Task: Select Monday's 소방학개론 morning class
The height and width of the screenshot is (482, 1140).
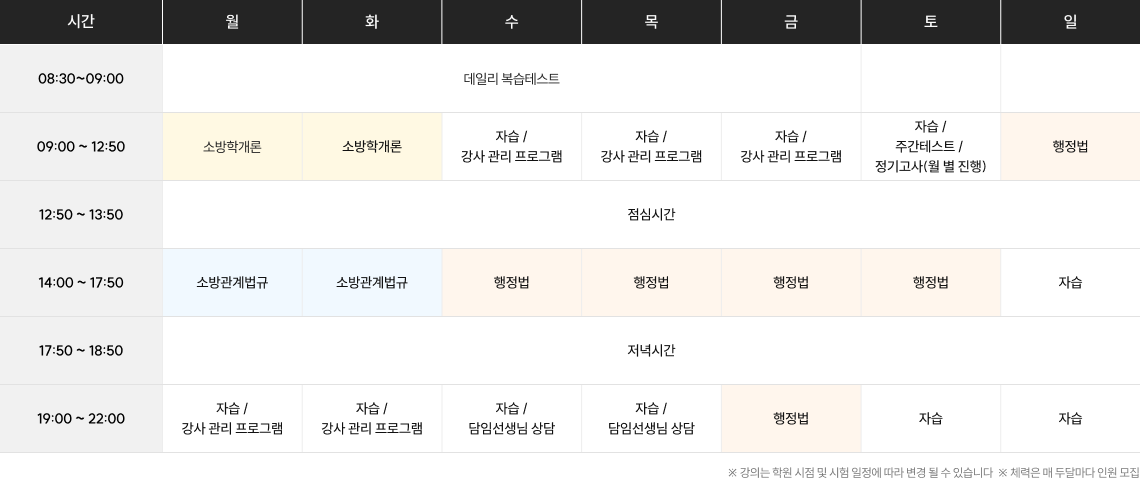Action: point(232,147)
